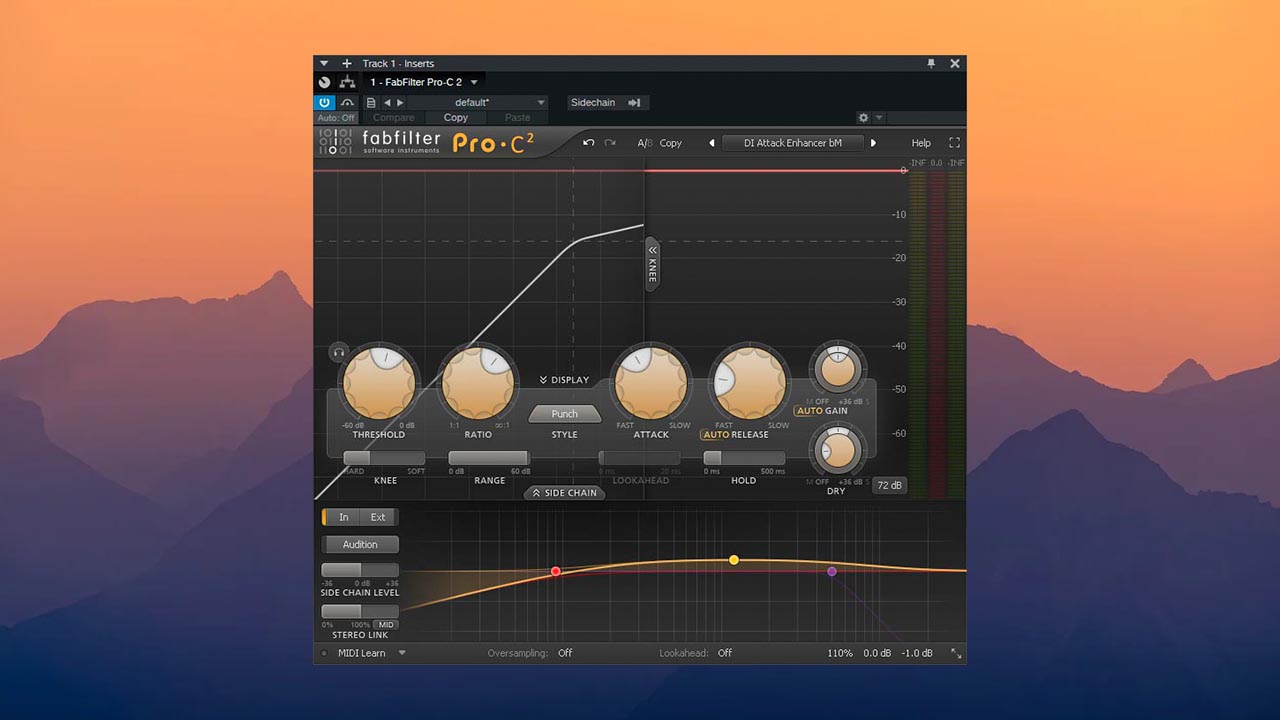
Task: Open the plugin settings gear icon
Action: [x=862, y=117]
